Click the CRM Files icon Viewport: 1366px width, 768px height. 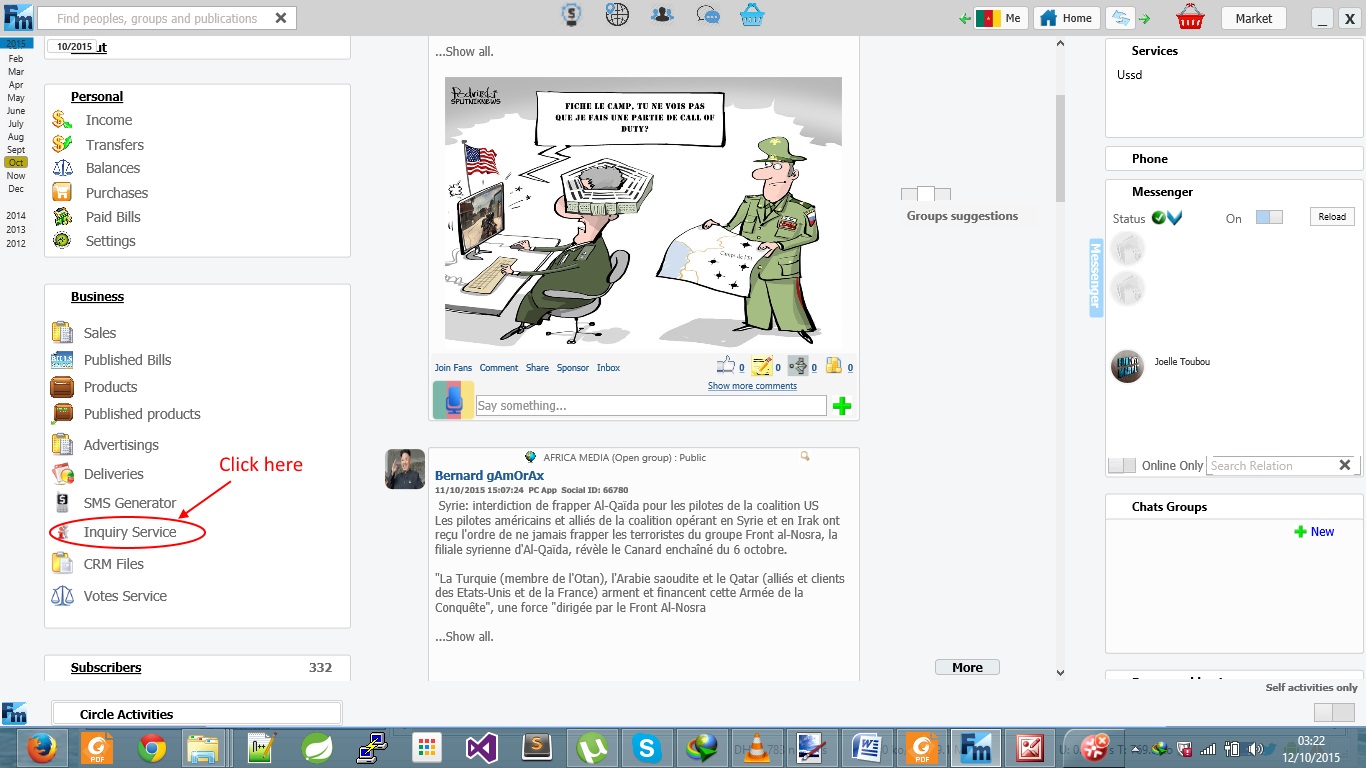[x=62, y=563]
